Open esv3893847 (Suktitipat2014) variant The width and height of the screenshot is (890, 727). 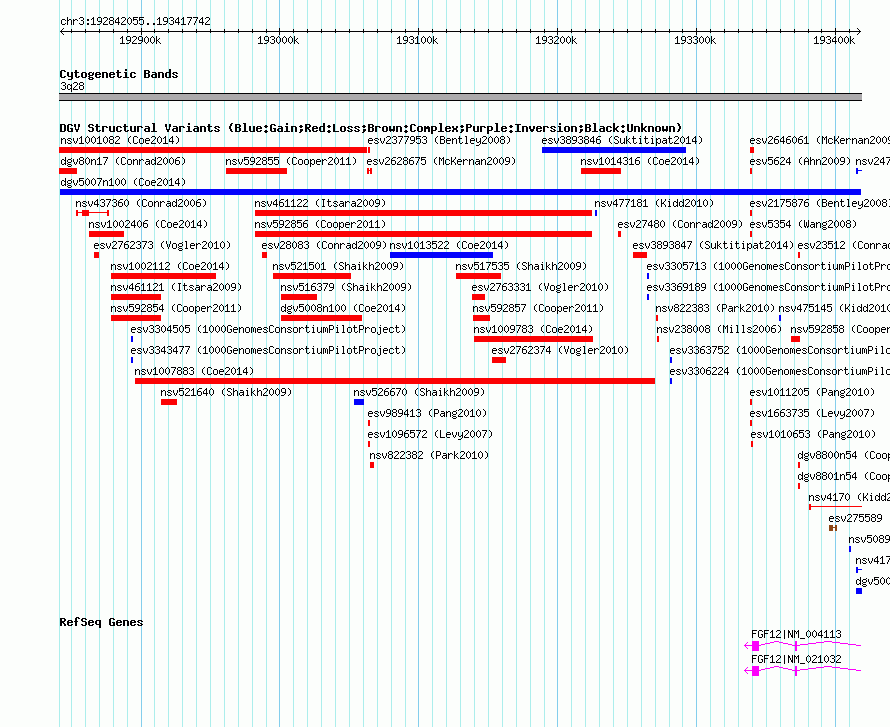click(713, 245)
